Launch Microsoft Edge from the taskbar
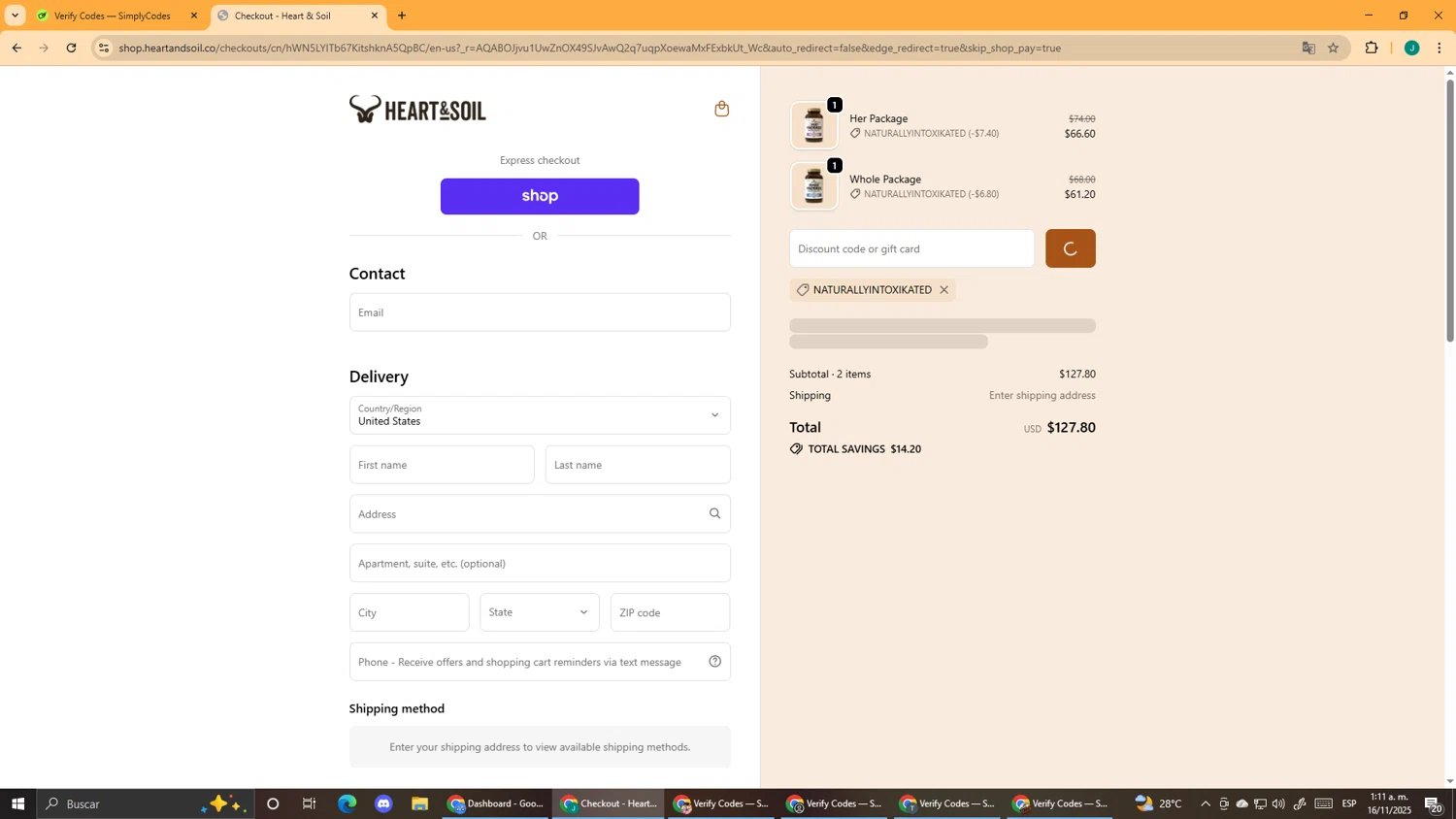 pyautogui.click(x=347, y=804)
